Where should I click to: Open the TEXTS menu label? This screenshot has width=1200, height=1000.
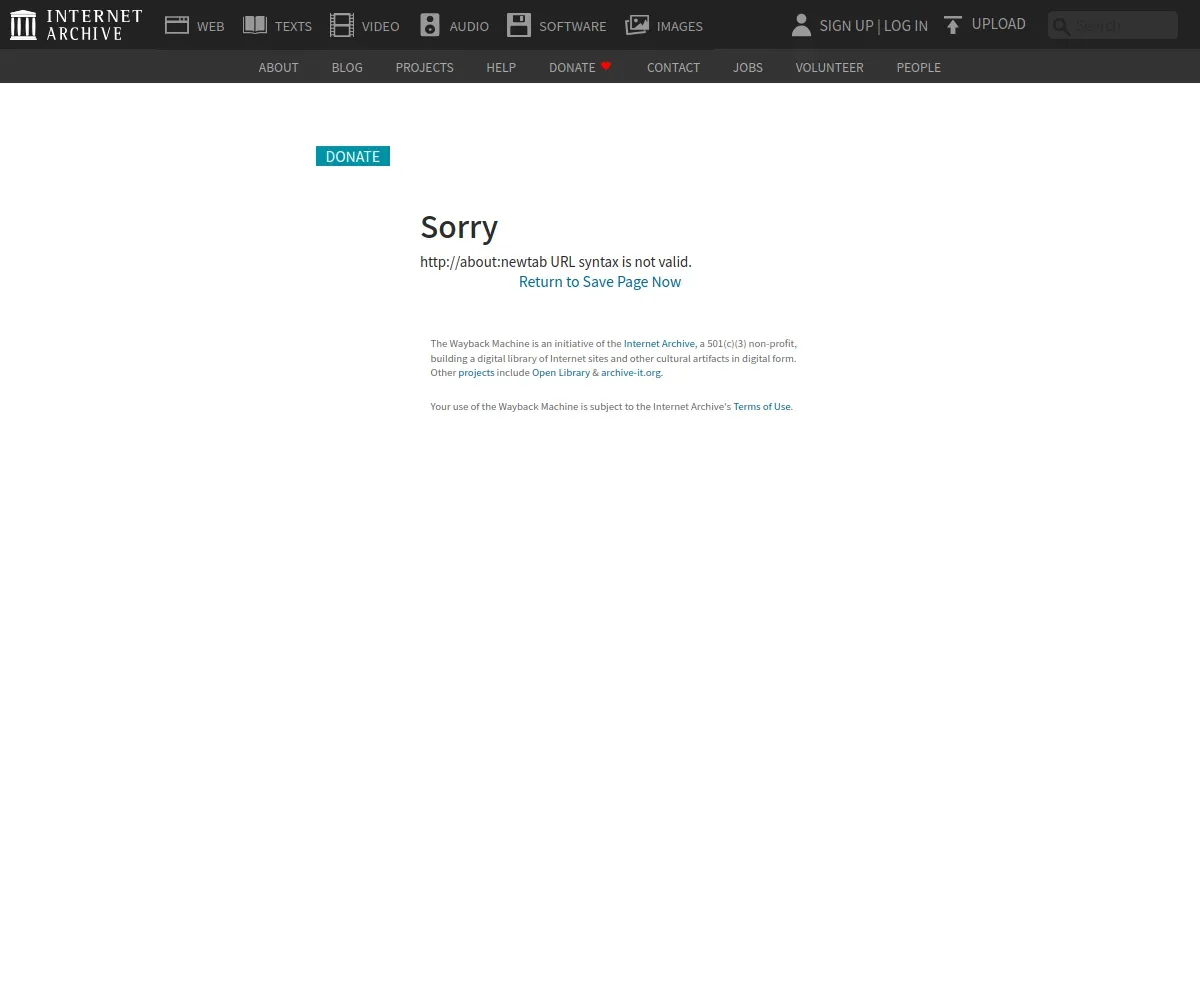pos(293,27)
